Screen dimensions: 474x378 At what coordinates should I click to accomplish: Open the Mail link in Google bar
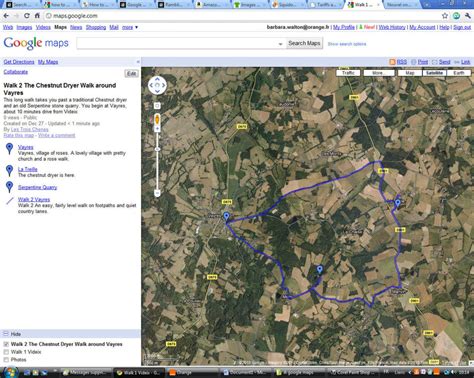click(114, 27)
